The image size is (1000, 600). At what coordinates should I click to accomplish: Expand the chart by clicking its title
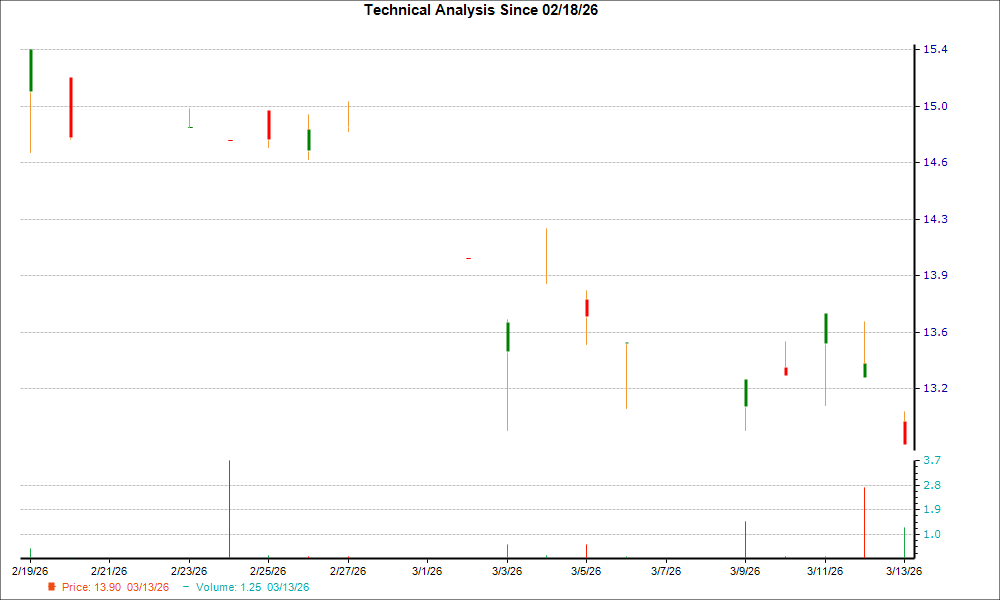pos(482,10)
